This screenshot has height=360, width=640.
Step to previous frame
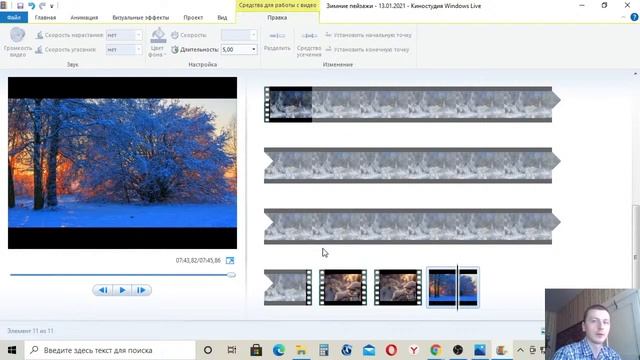pyautogui.click(x=103, y=290)
